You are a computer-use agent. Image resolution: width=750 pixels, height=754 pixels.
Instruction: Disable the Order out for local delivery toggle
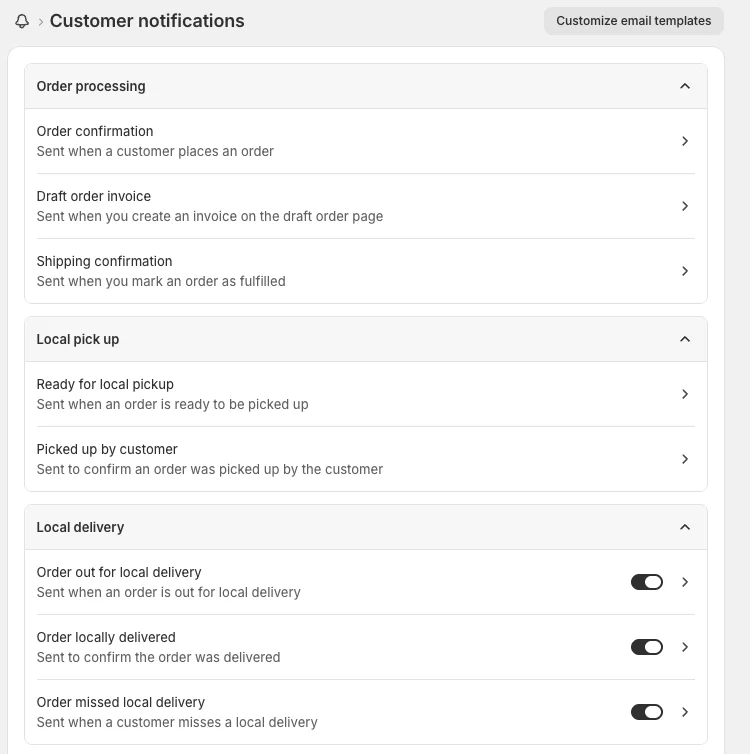646,582
